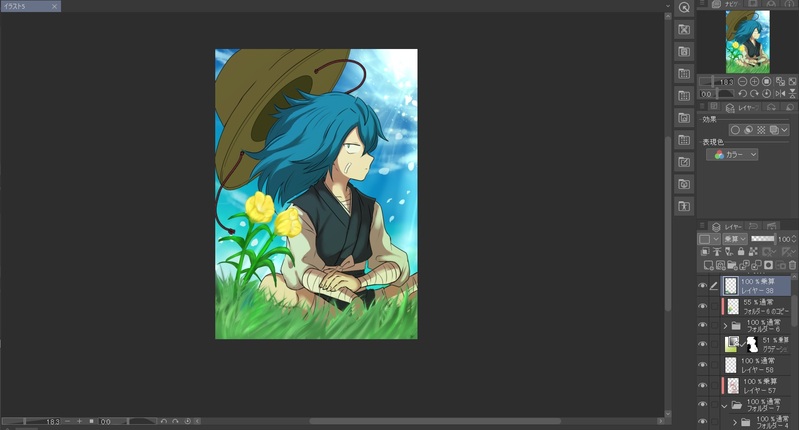Screen dimensions: 799x430
Task: Hide フォルダー 6 のコピー layer eye
Action: (703, 306)
